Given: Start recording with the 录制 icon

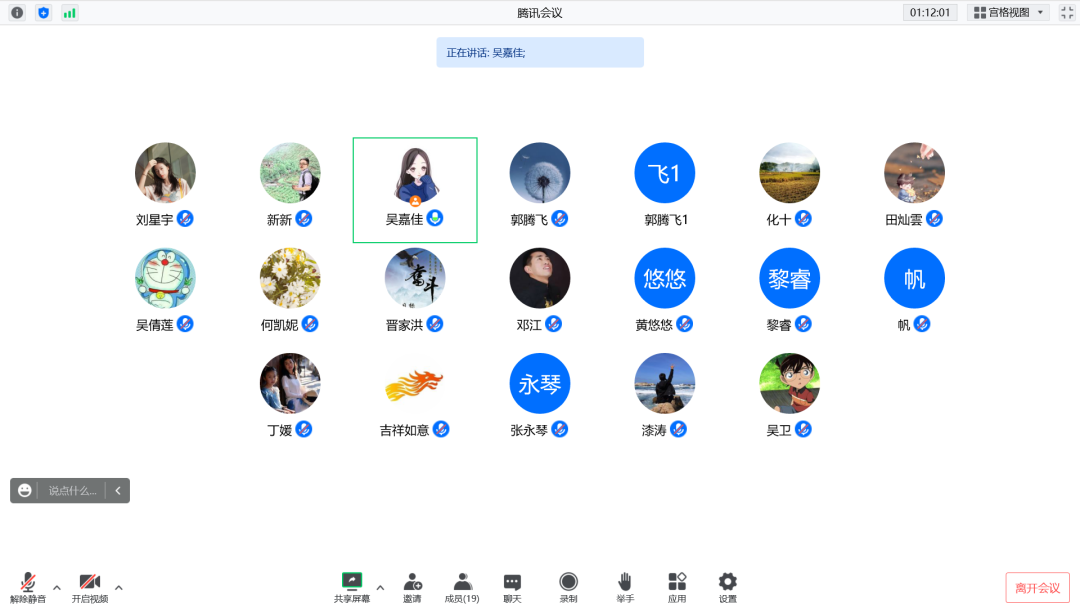Looking at the screenshot, I should (568, 585).
